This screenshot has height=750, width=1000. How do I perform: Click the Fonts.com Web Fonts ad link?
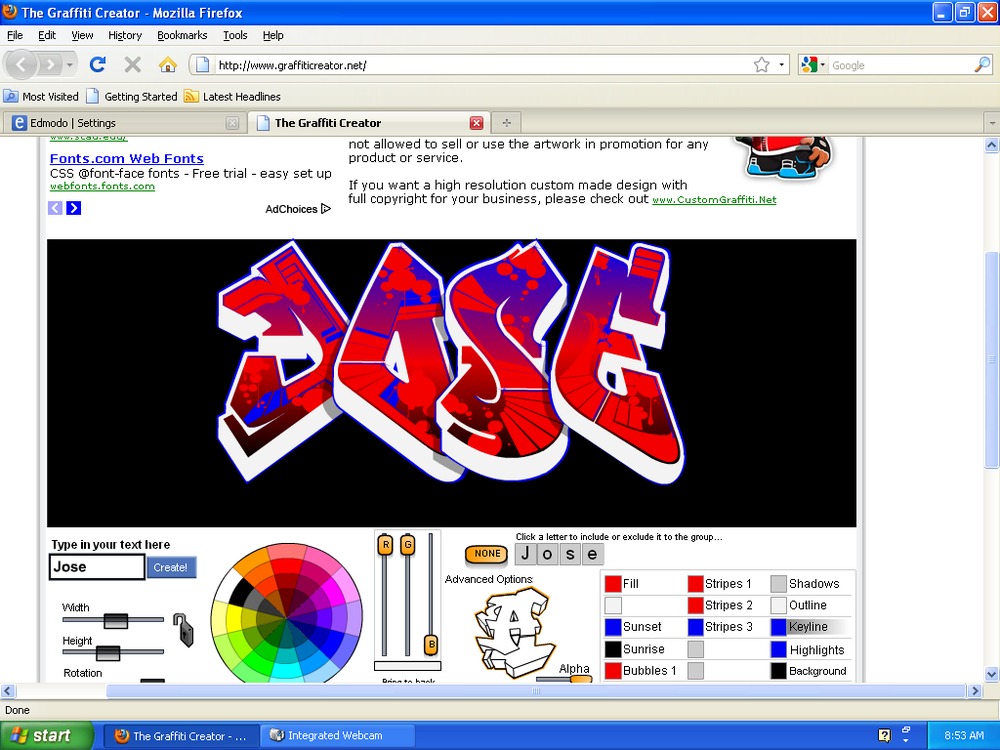[127, 158]
